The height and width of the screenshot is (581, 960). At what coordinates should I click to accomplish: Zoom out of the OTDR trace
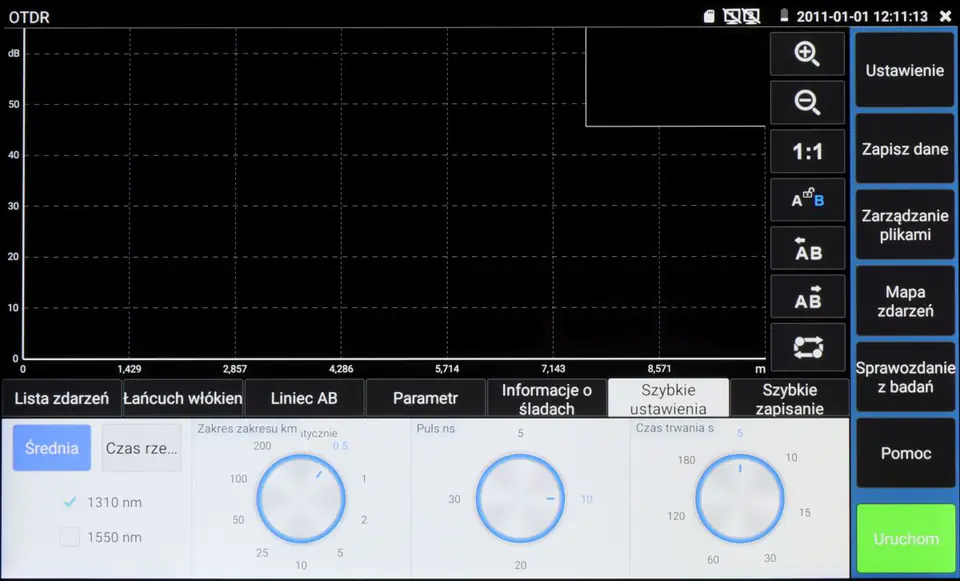click(807, 102)
